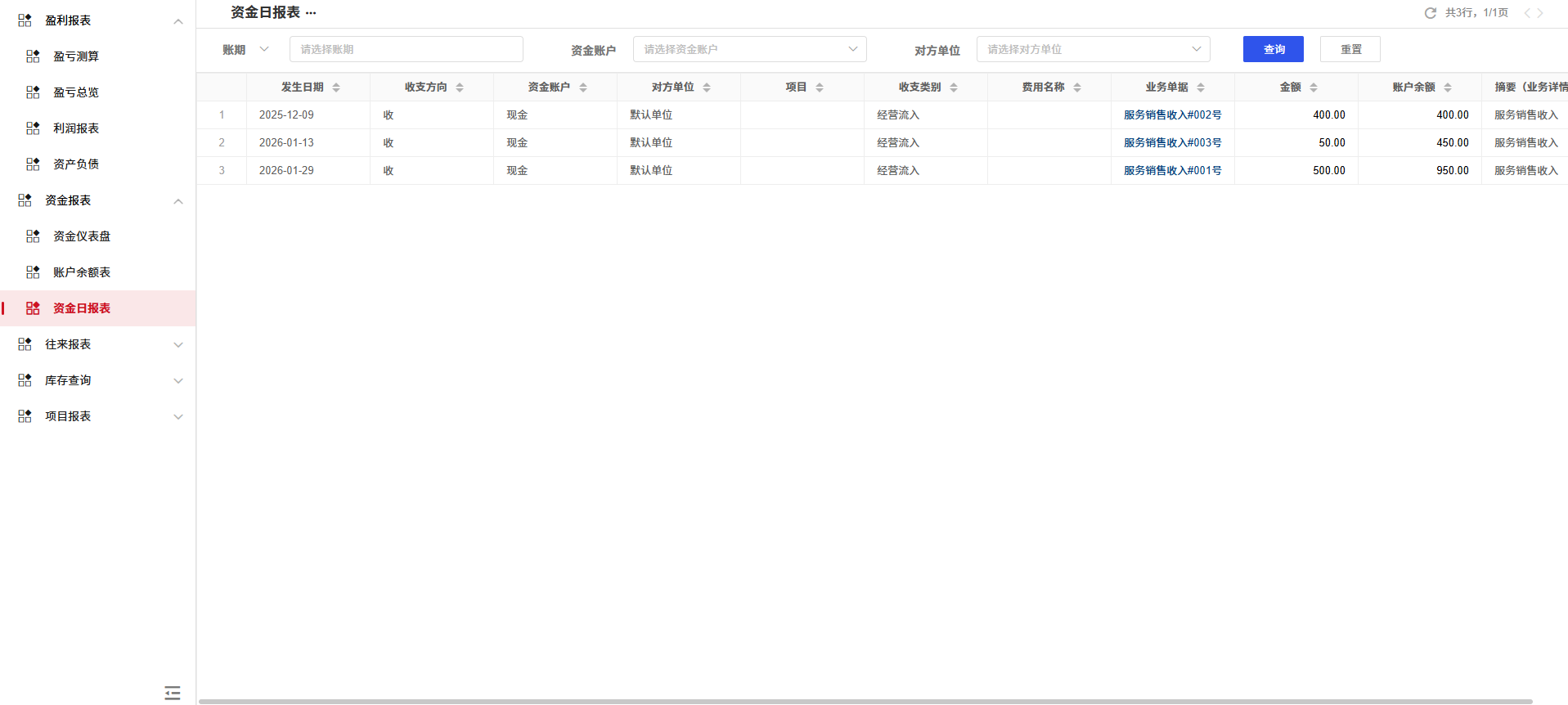1568x705 pixels.
Task: Click the horizontal scrollbar at the bottom
Action: tap(865, 701)
